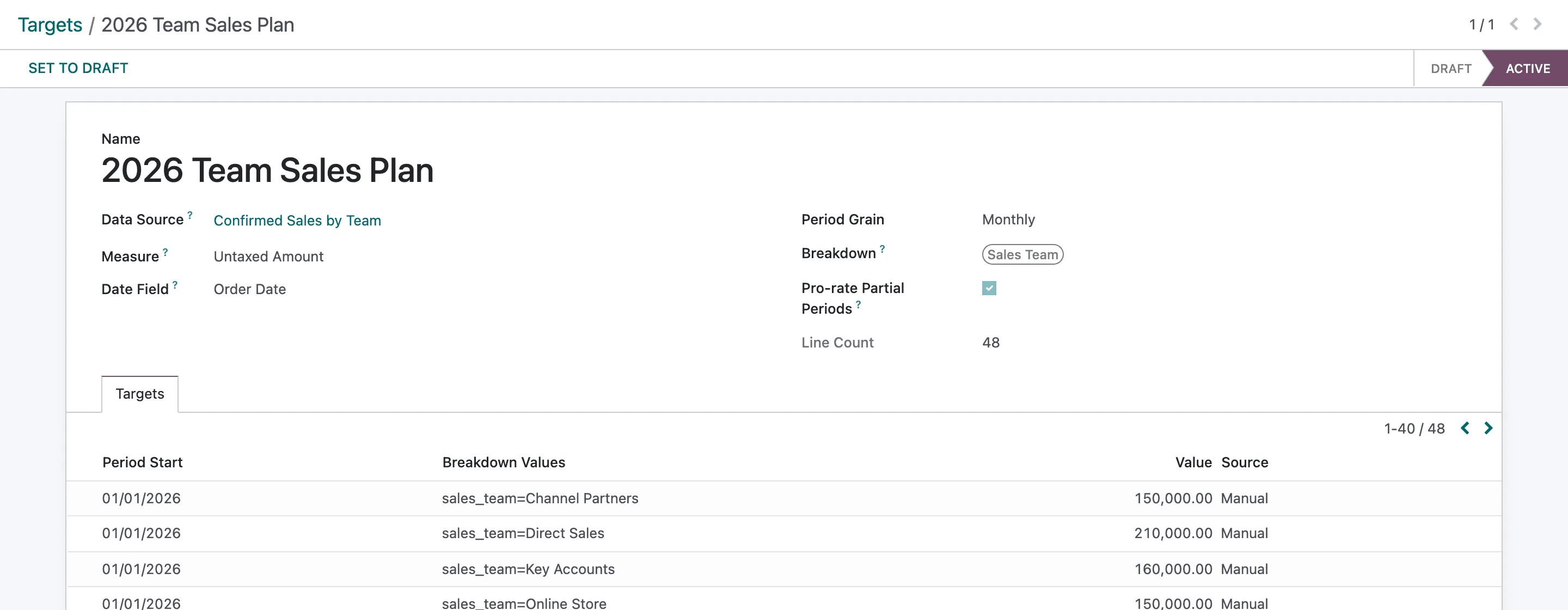Open the Targets tab
Screen dimensions: 1568x610
[140, 394]
